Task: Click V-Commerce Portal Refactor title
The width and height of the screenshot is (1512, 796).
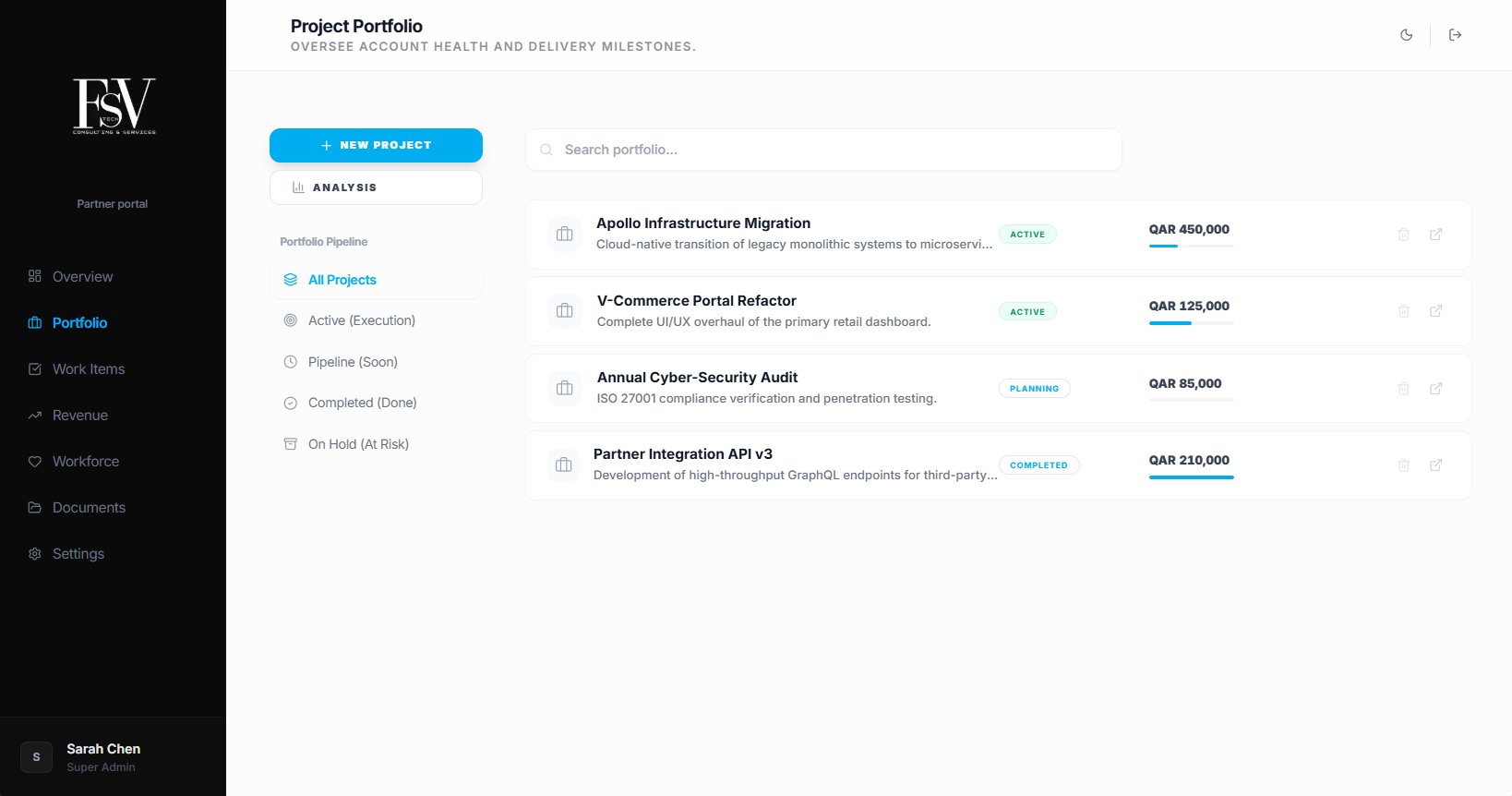Action: click(x=697, y=301)
